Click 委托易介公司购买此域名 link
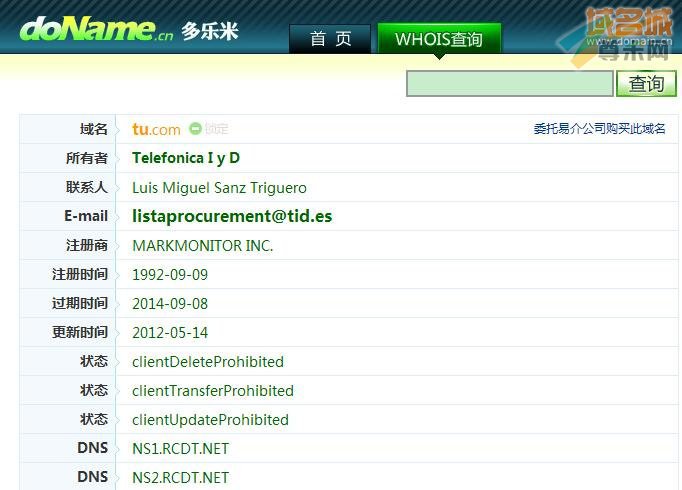Screen dimensions: 682x490 click(599, 129)
